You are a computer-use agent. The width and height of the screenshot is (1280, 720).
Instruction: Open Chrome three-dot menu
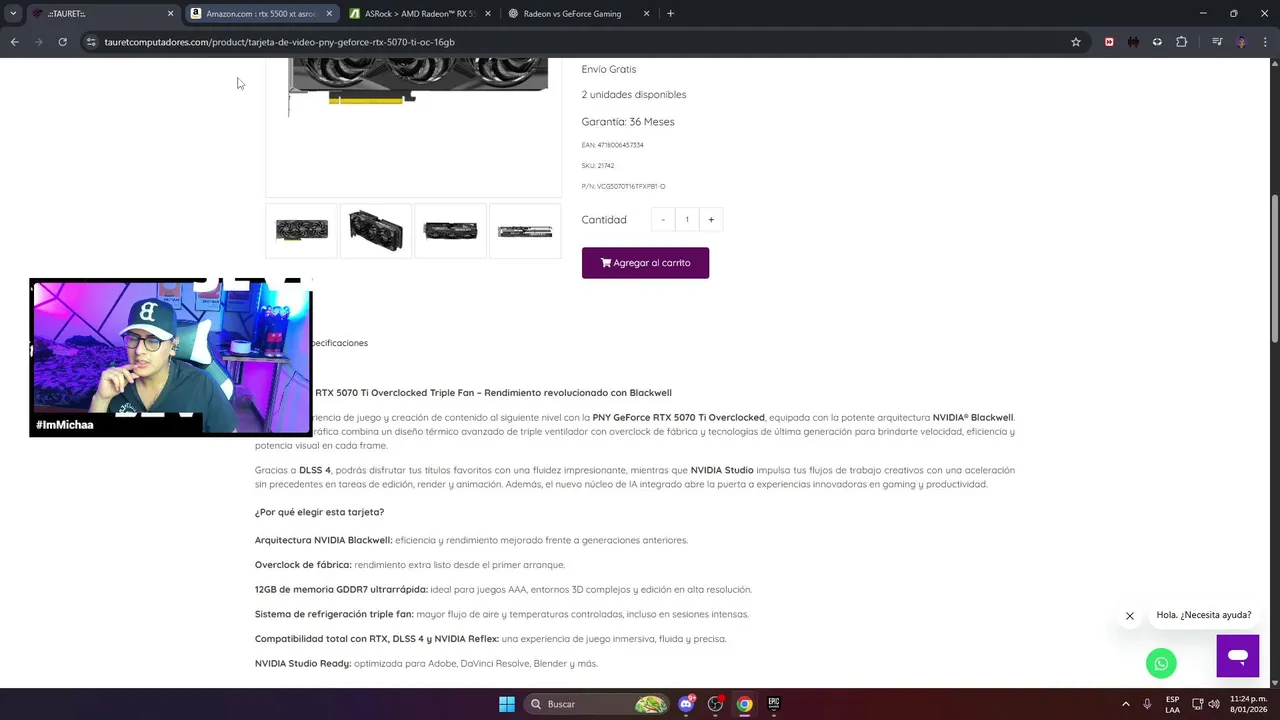pyautogui.click(x=1266, y=42)
